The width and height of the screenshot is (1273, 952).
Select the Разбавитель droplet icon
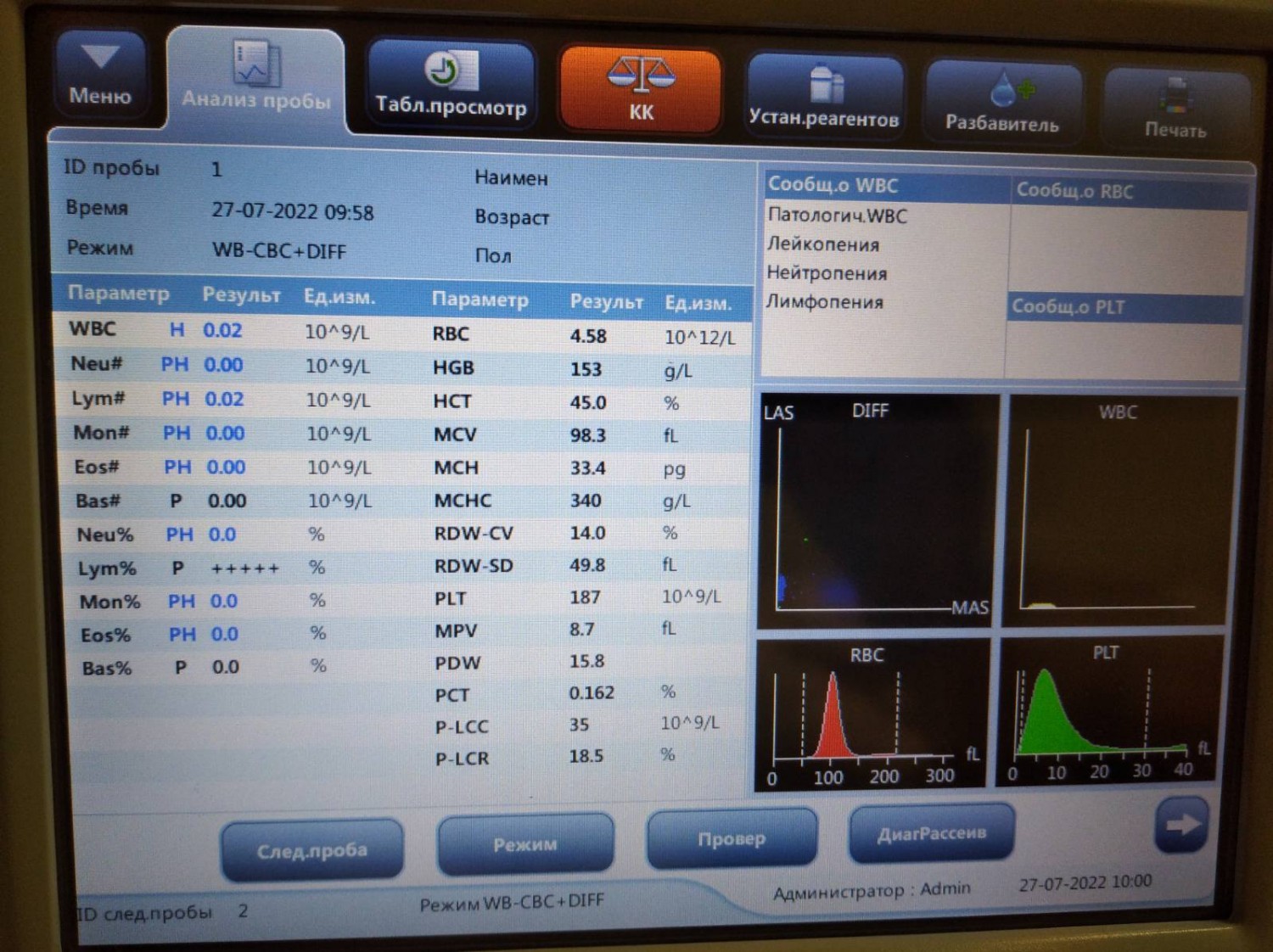(x=1002, y=90)
